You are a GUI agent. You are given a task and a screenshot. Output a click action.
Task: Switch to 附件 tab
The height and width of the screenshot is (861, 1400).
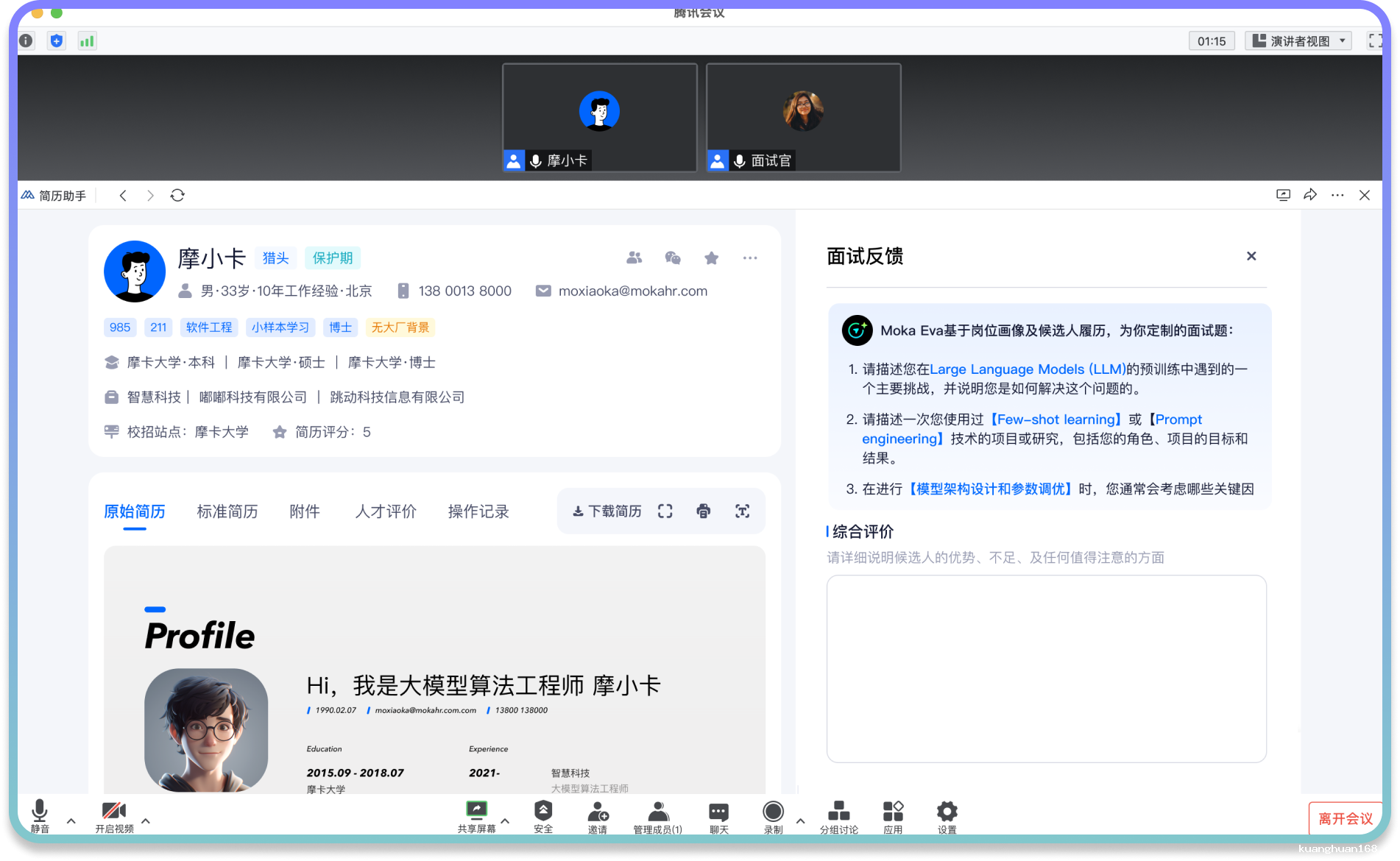tap(305, 511)
